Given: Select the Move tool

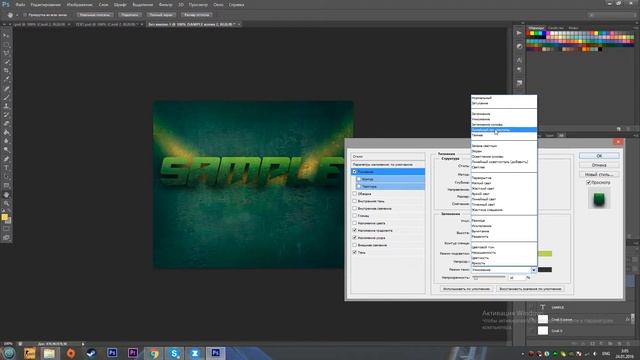Looking at the screenshot, I should tap(6, 36).
